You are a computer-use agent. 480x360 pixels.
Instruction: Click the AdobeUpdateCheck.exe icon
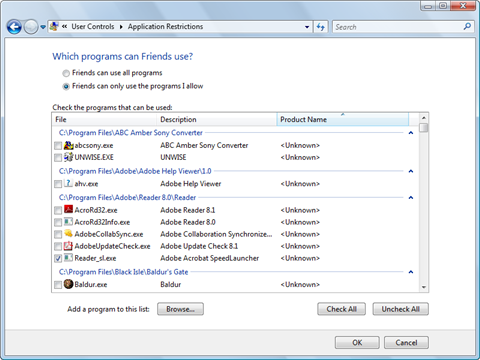tap(68, 246)
